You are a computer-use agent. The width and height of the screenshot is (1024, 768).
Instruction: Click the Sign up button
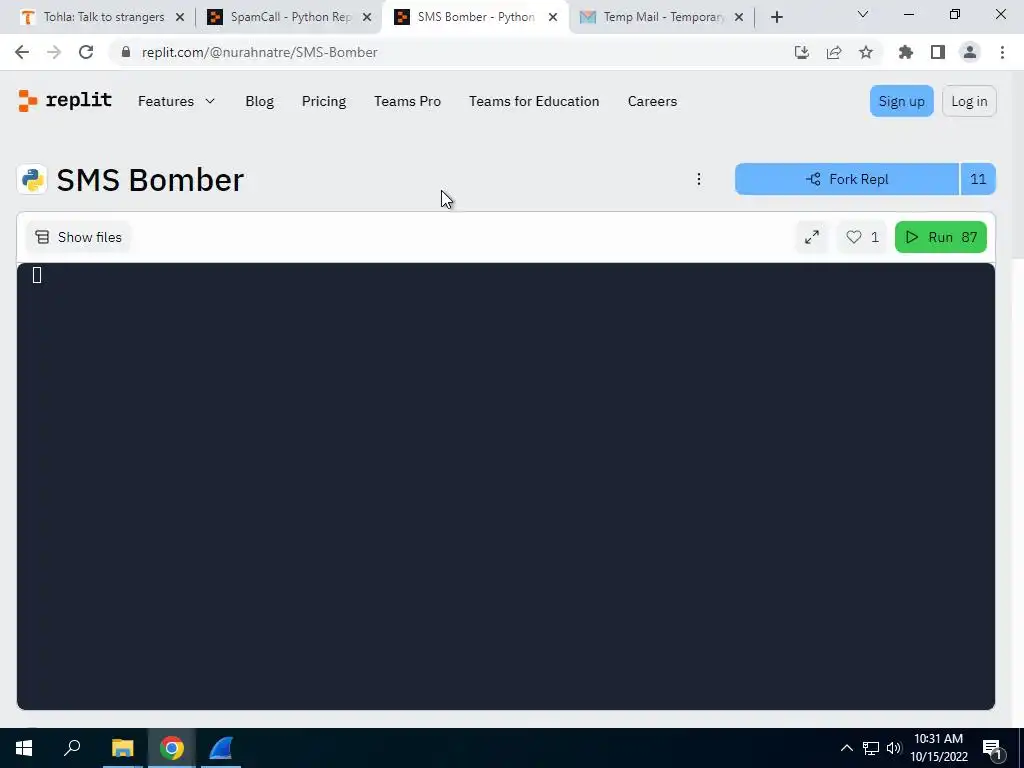[901, 101]
